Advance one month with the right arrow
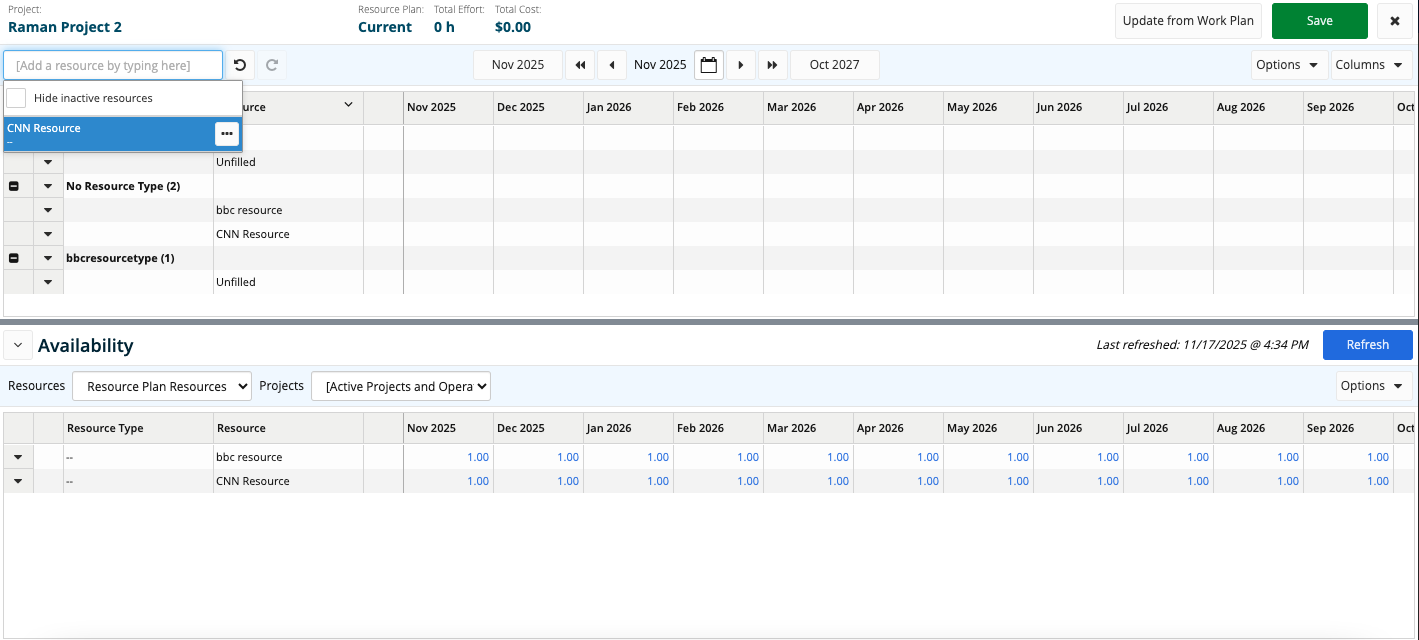This screenshot has width=1419, height=640. (x=740, y=64)
